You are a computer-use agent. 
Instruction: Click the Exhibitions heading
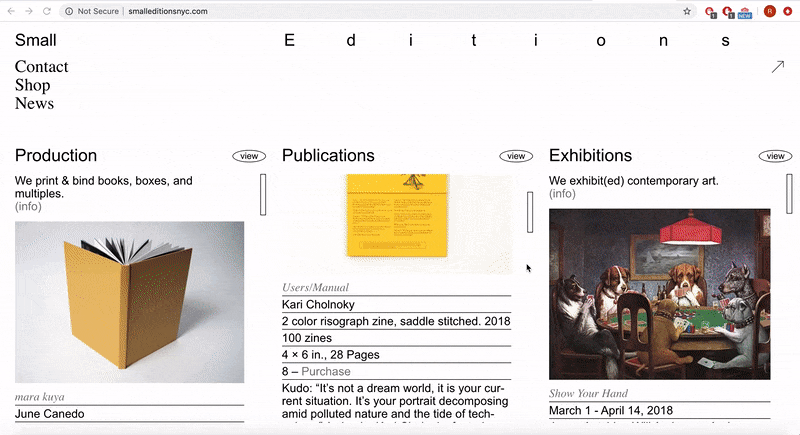(x=590, y=156)
